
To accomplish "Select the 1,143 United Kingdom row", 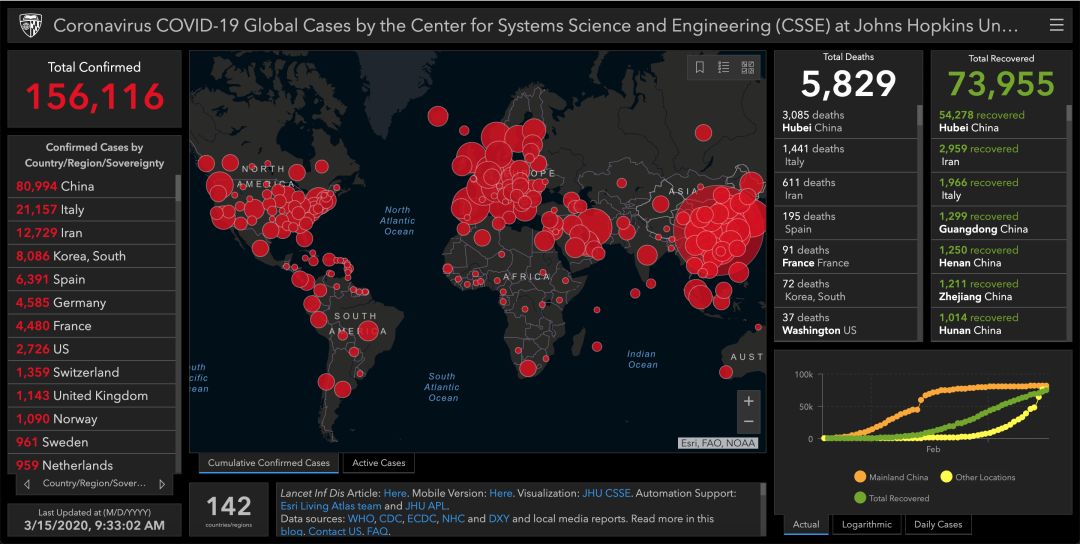I will [x=92, y=396].
